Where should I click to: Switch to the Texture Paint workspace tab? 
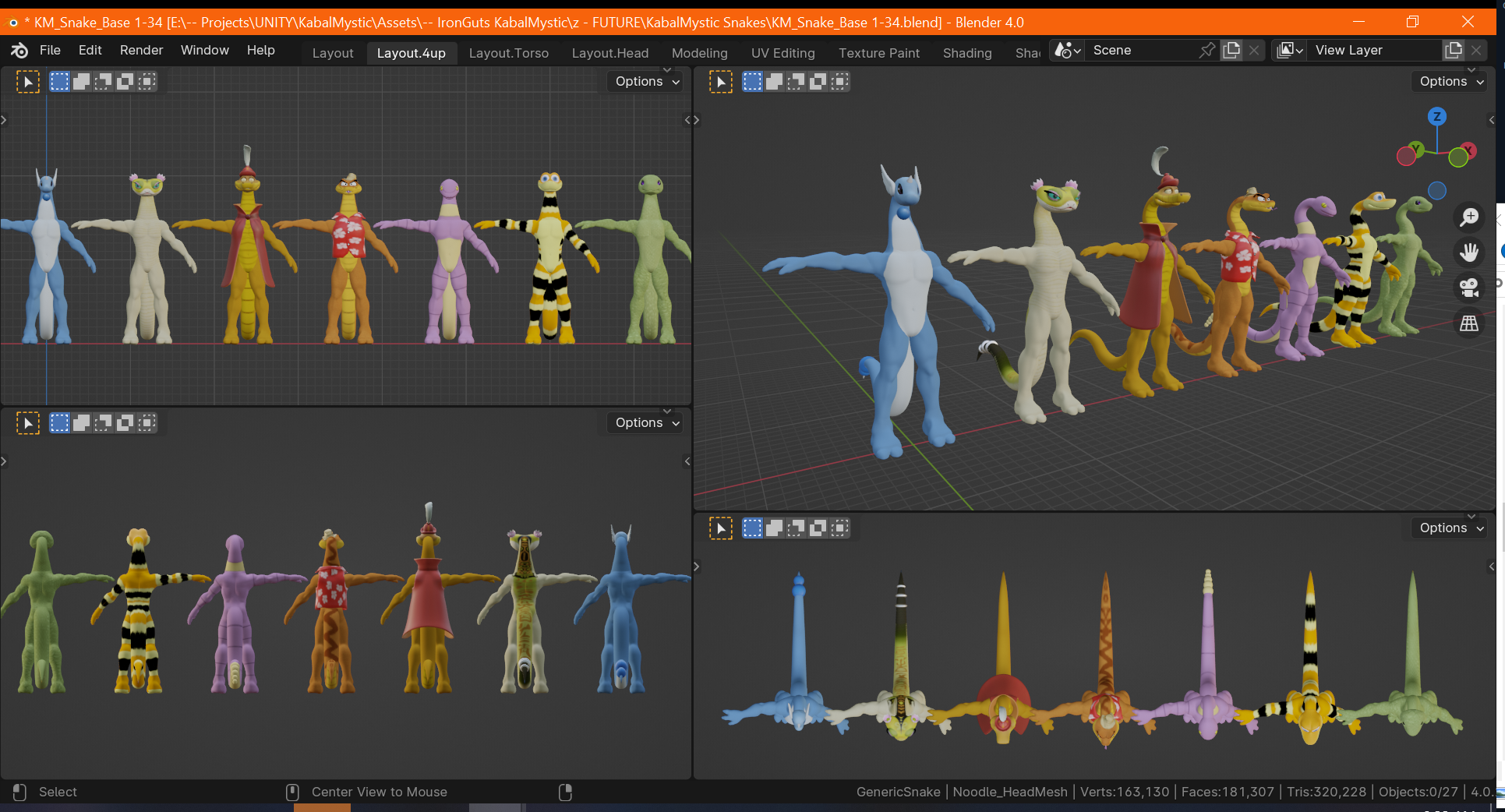point(878,53)
